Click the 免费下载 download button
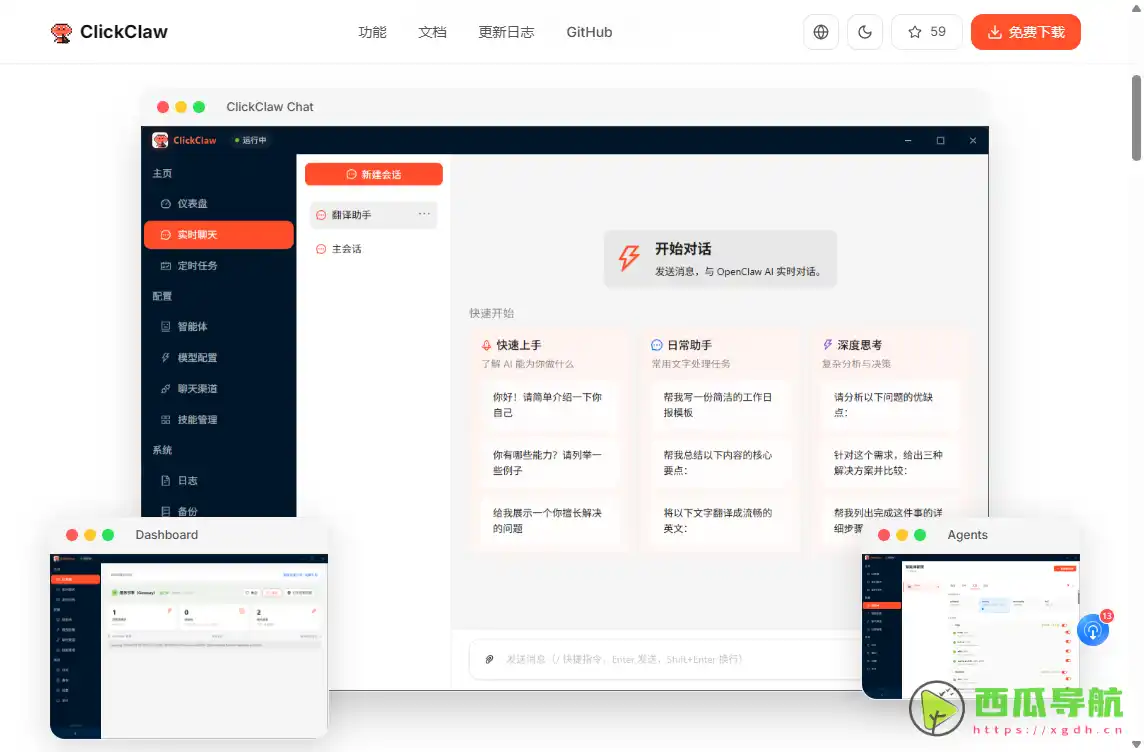 [1025, 32]
